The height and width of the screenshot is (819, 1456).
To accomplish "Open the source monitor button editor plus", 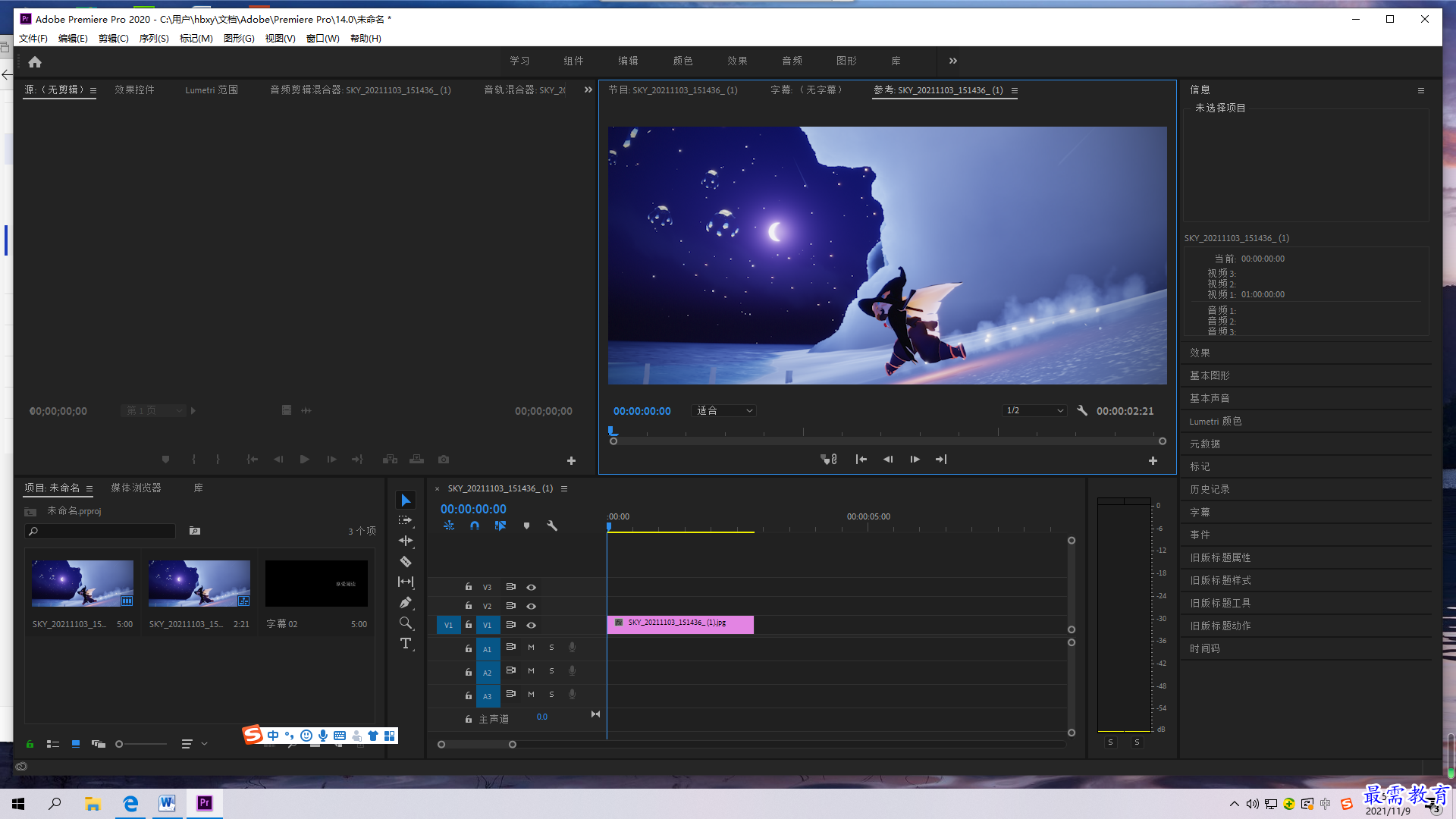I will tap(571, 460).
